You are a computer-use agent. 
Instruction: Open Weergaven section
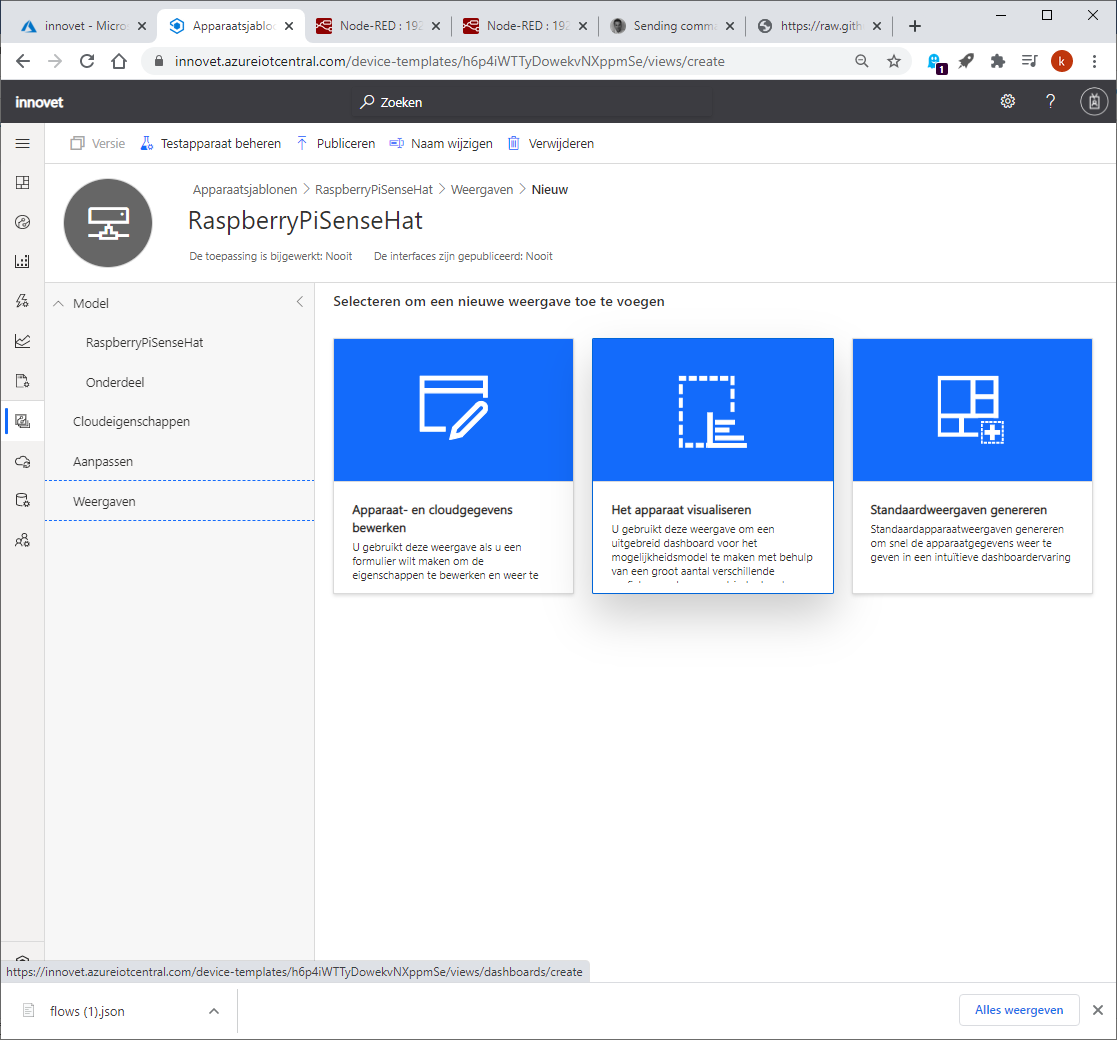pyautogui.click(x=180, y=501)
